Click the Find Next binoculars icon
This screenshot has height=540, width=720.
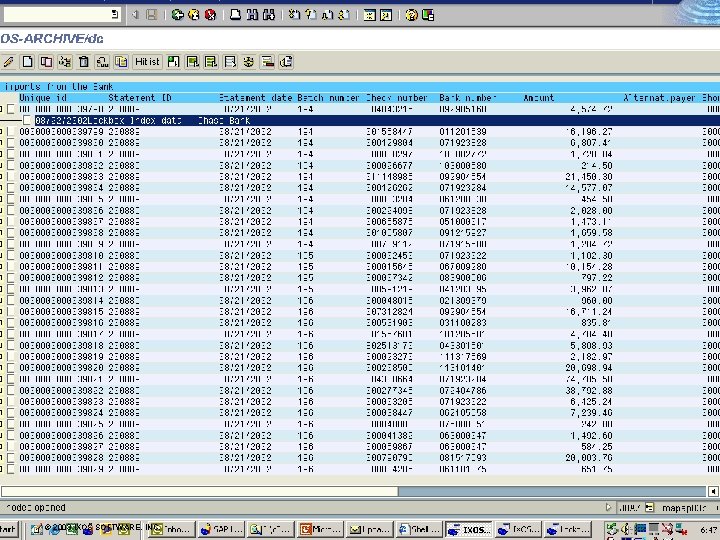(269, 15)
